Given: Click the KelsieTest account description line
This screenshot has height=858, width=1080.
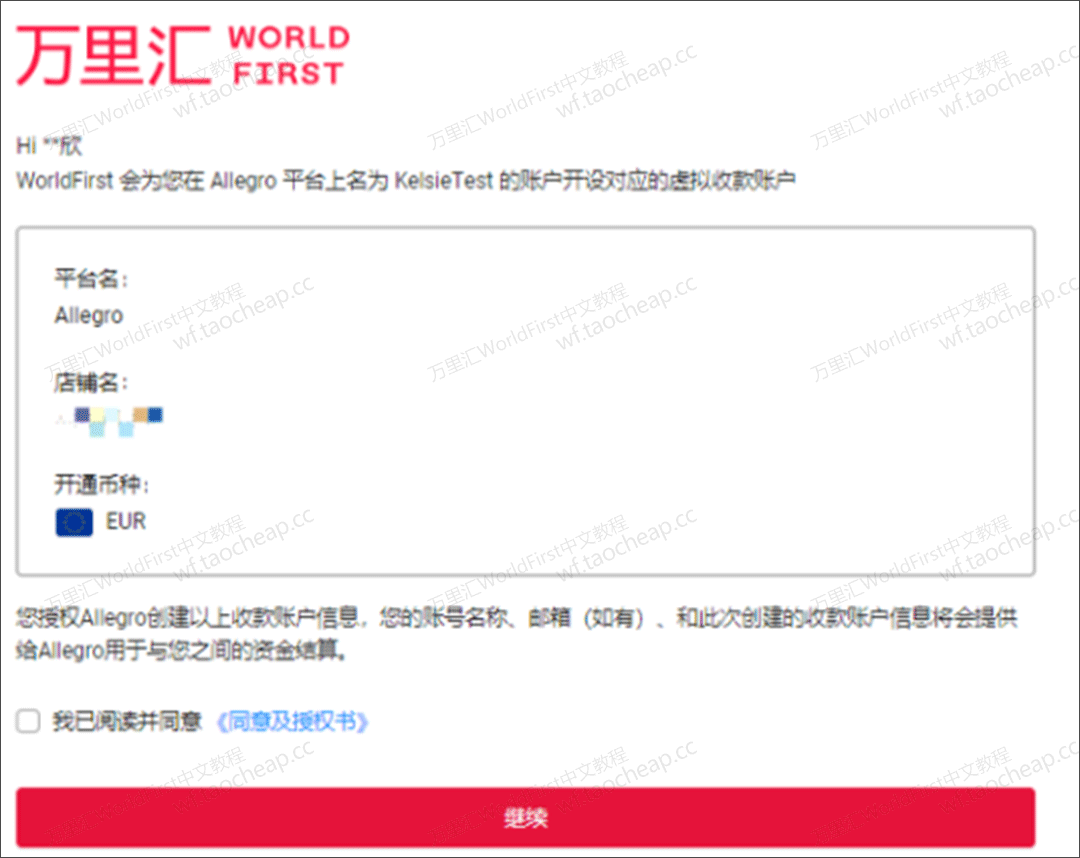Looking at the screenshot, I should pyautogui.click(x=406, y=180).
